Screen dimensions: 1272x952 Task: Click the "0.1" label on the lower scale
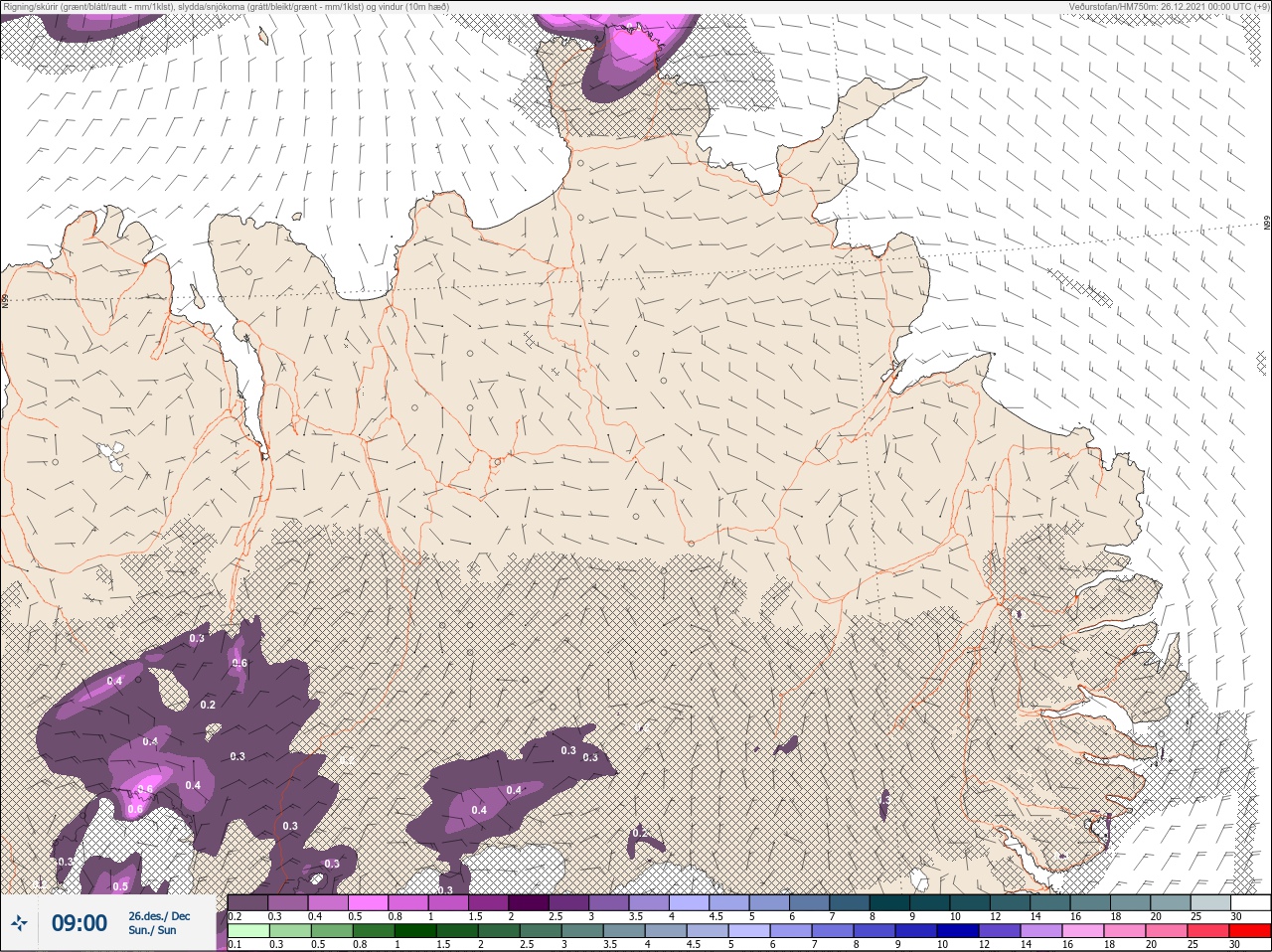click(x=235, y=944)
